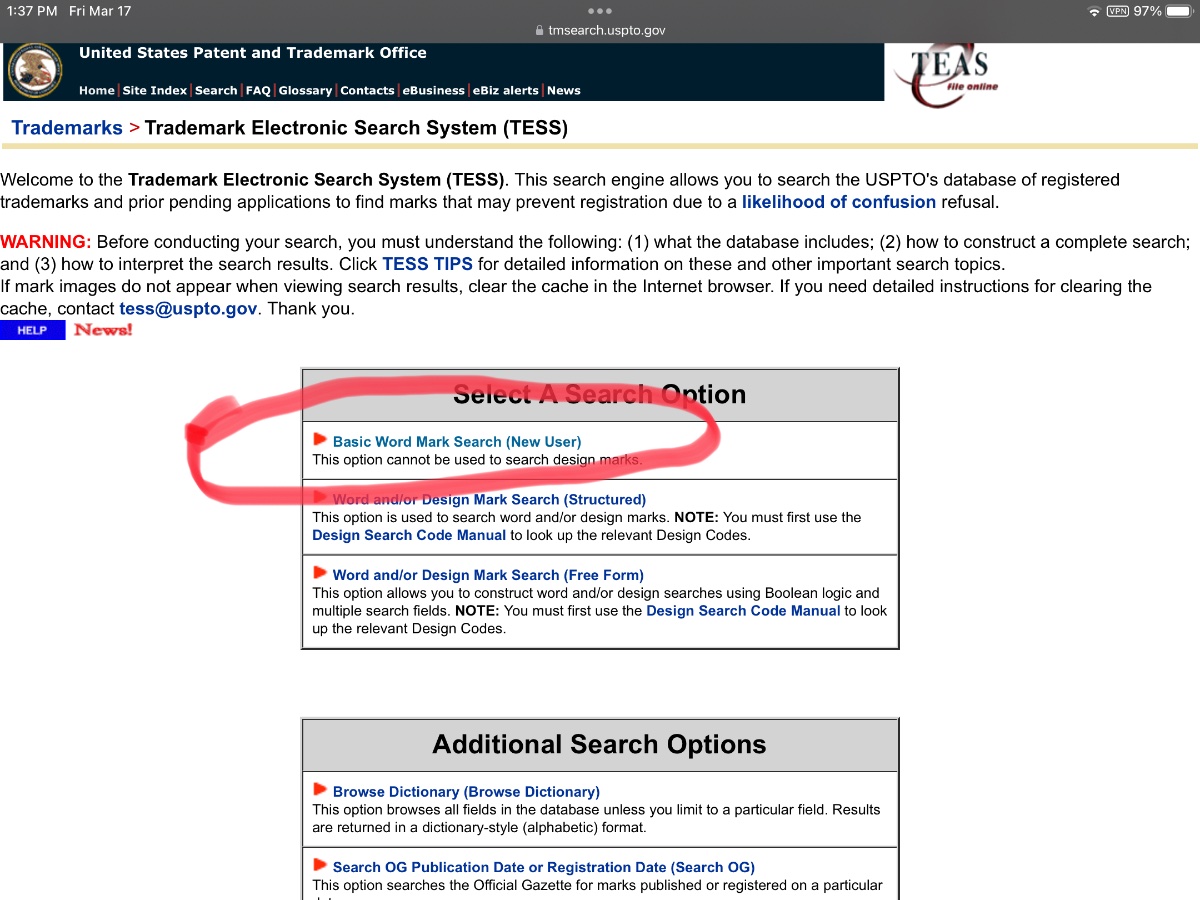1200x900 pixels.
Task: Click the likelihood of confusion link
Action: point(839,201)
